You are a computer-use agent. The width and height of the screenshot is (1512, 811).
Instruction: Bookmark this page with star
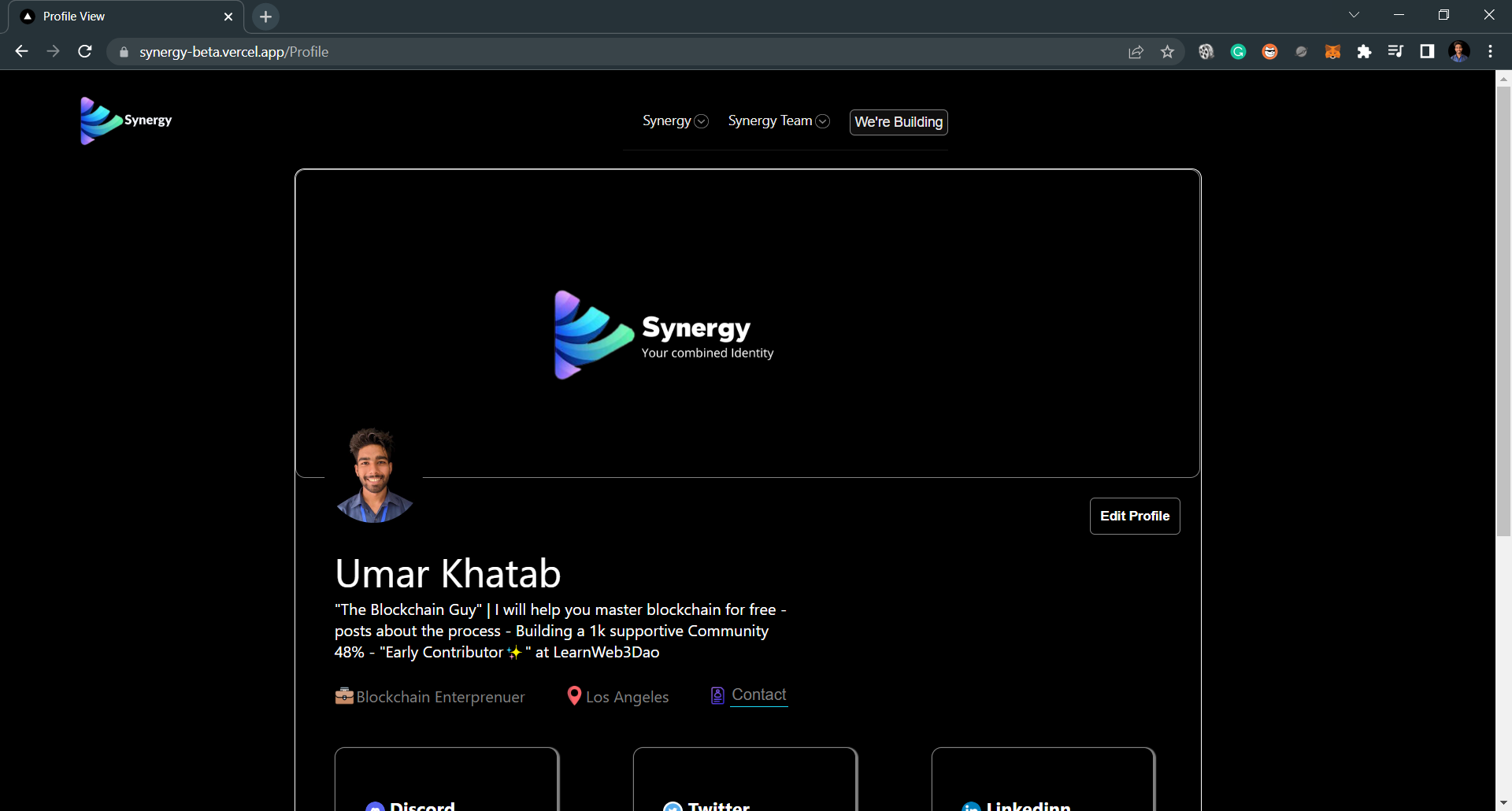(1167, 52)
